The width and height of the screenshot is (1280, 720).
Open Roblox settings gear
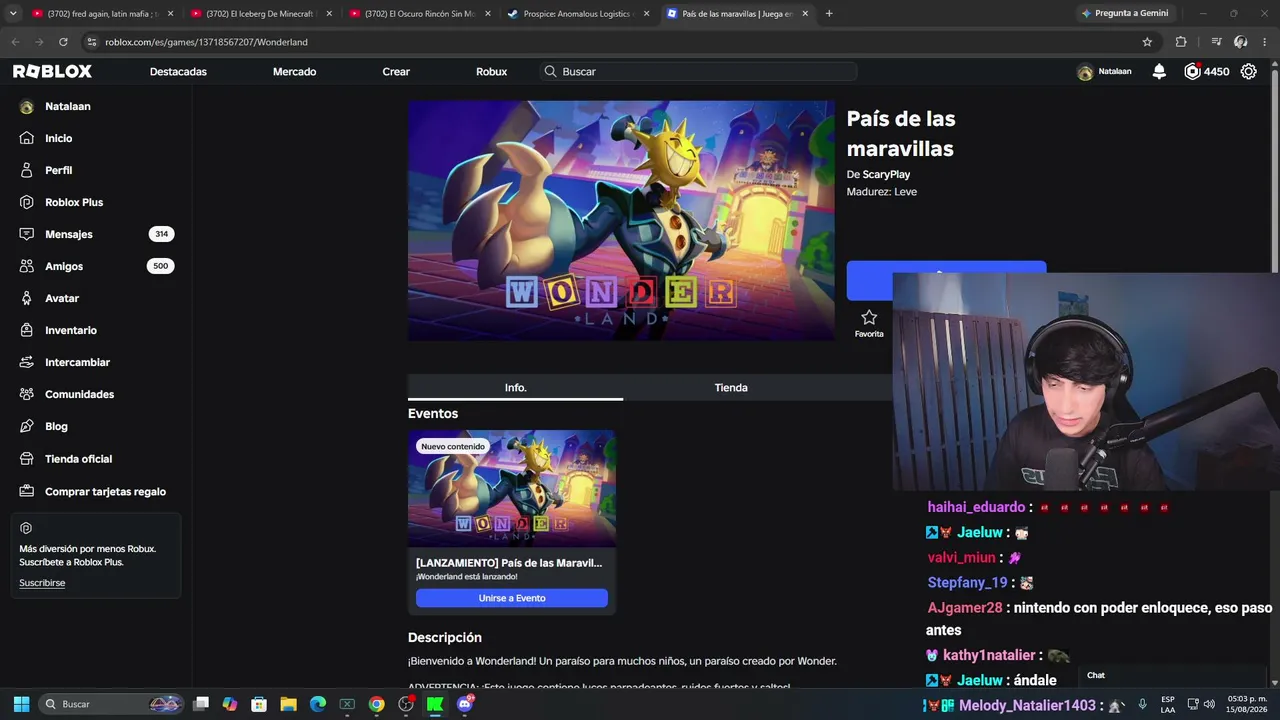[1248, 72]
